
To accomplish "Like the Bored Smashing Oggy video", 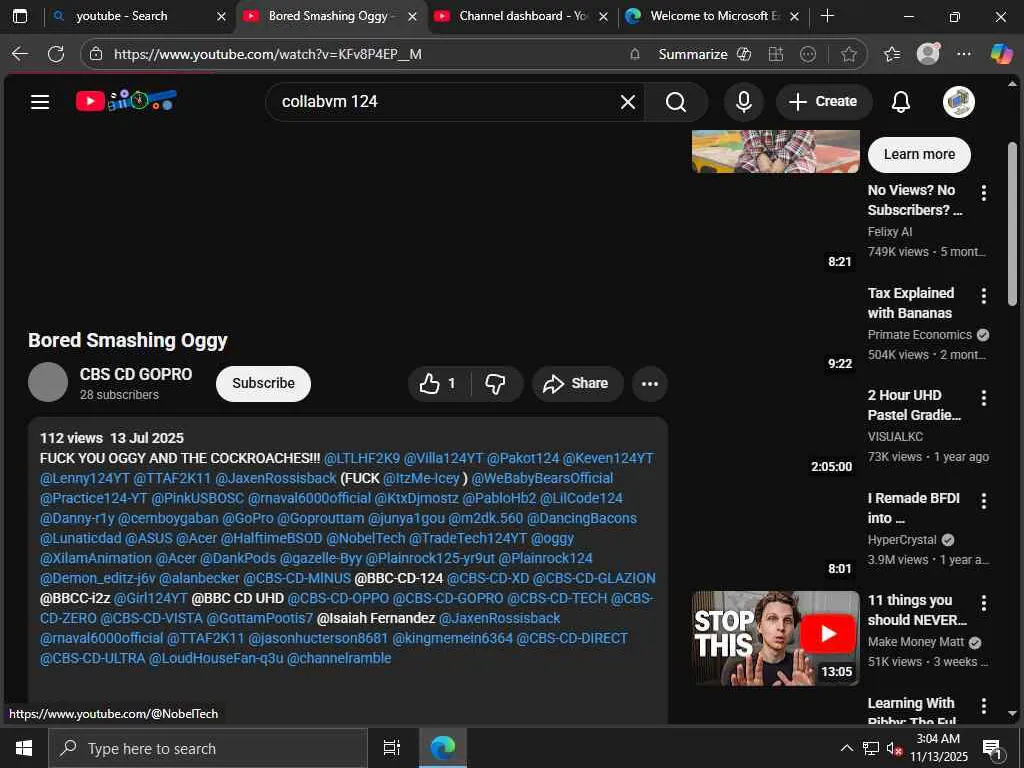I will pos(438,383).
